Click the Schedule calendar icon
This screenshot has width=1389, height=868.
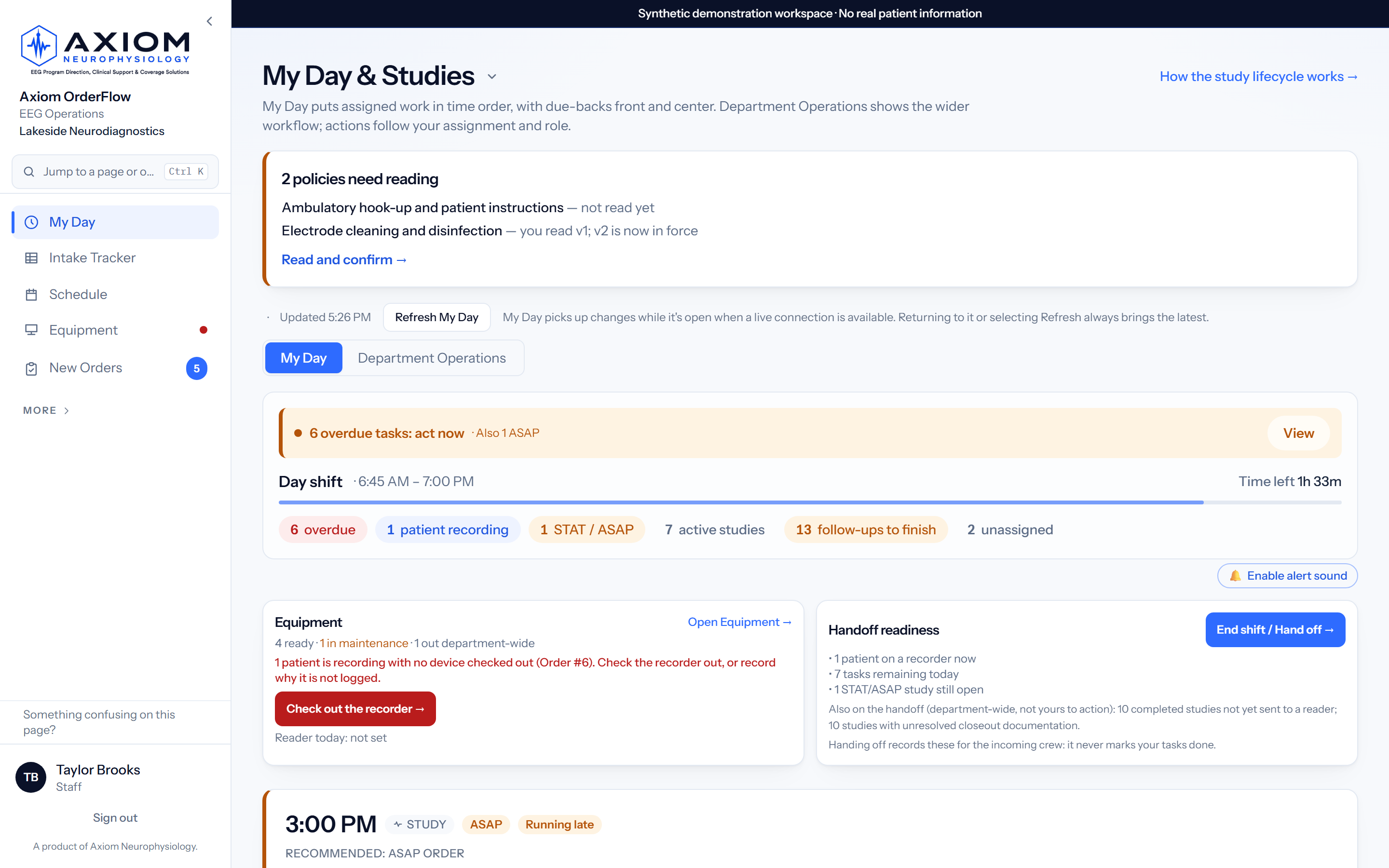31,295
